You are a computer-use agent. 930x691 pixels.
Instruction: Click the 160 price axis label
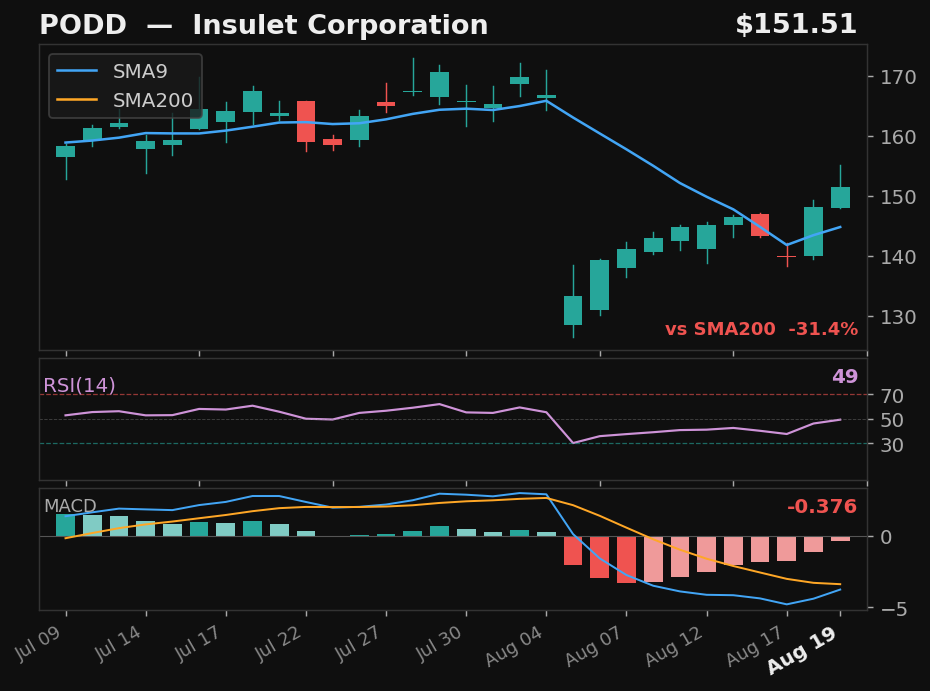pos(898,137)
